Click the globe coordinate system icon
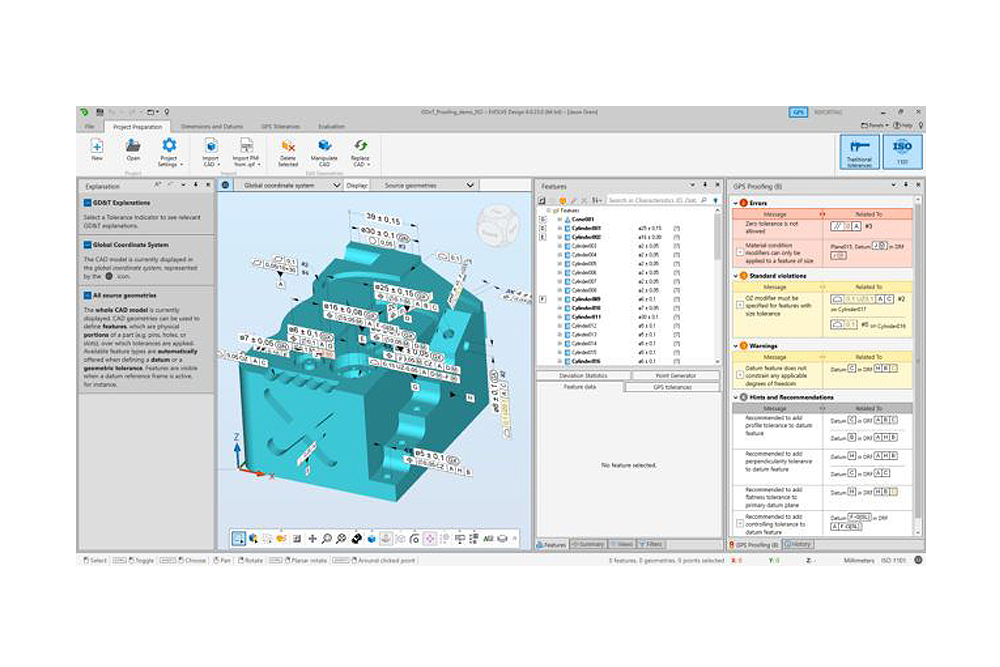Screen dimensions: 1000x667 click(225, 185)
